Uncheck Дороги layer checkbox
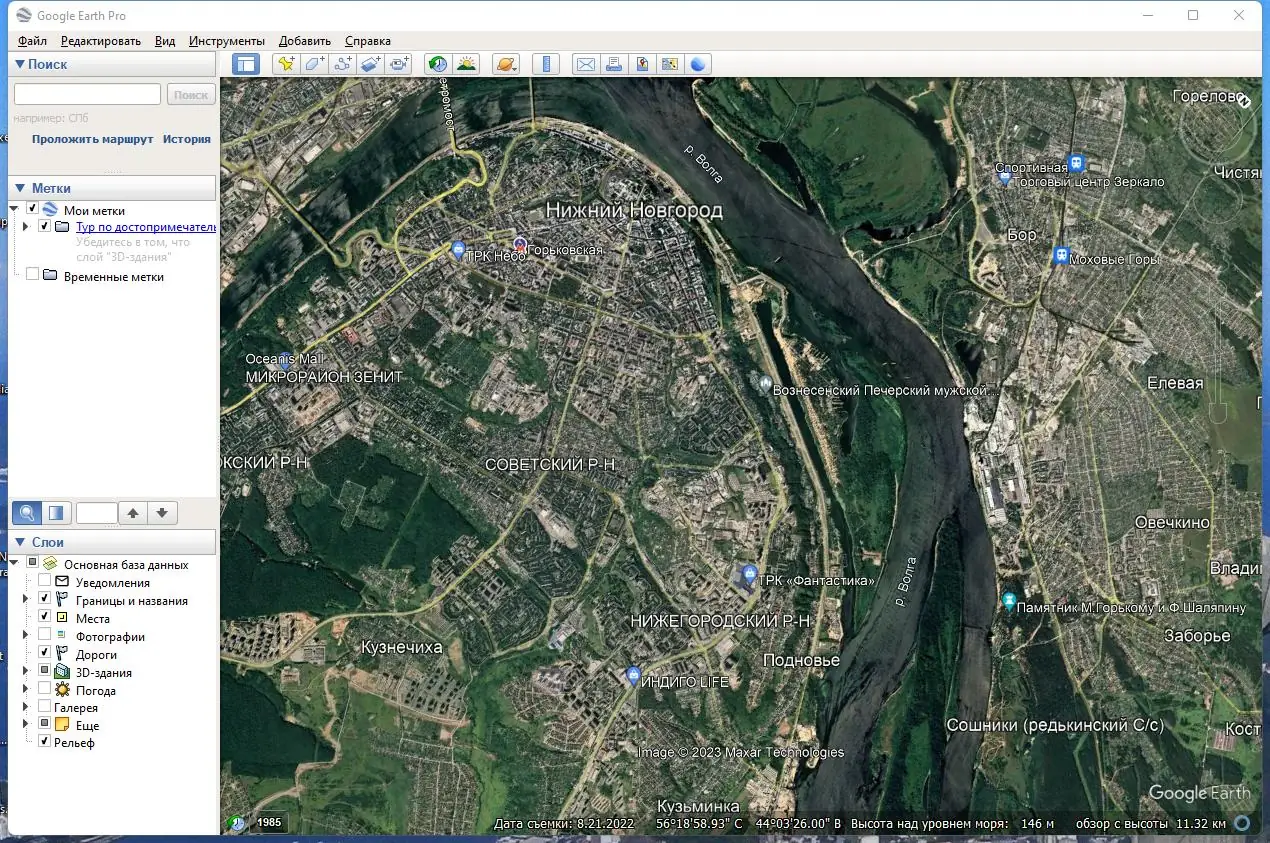This screenshot has width=1270, height=843. click(x=44, y=654)
